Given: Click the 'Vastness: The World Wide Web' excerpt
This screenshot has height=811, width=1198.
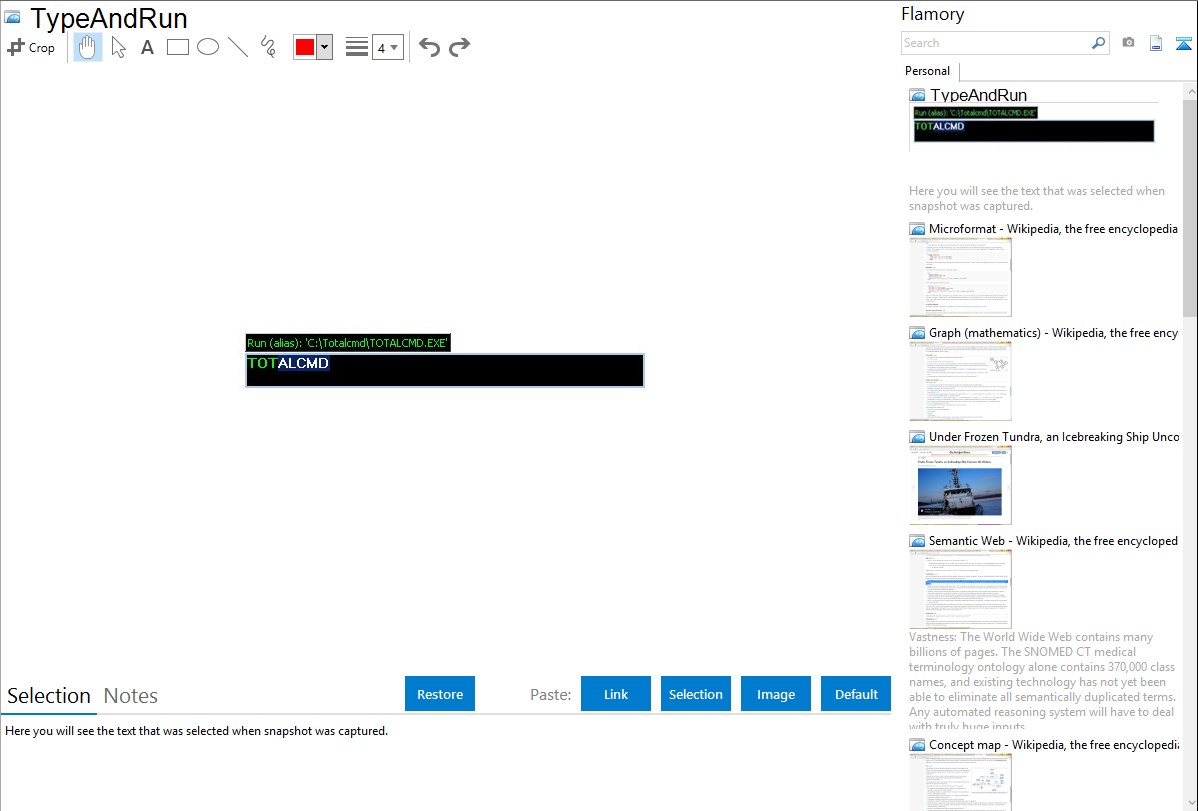Looking at the screenshot, I should coord(1042,681).
